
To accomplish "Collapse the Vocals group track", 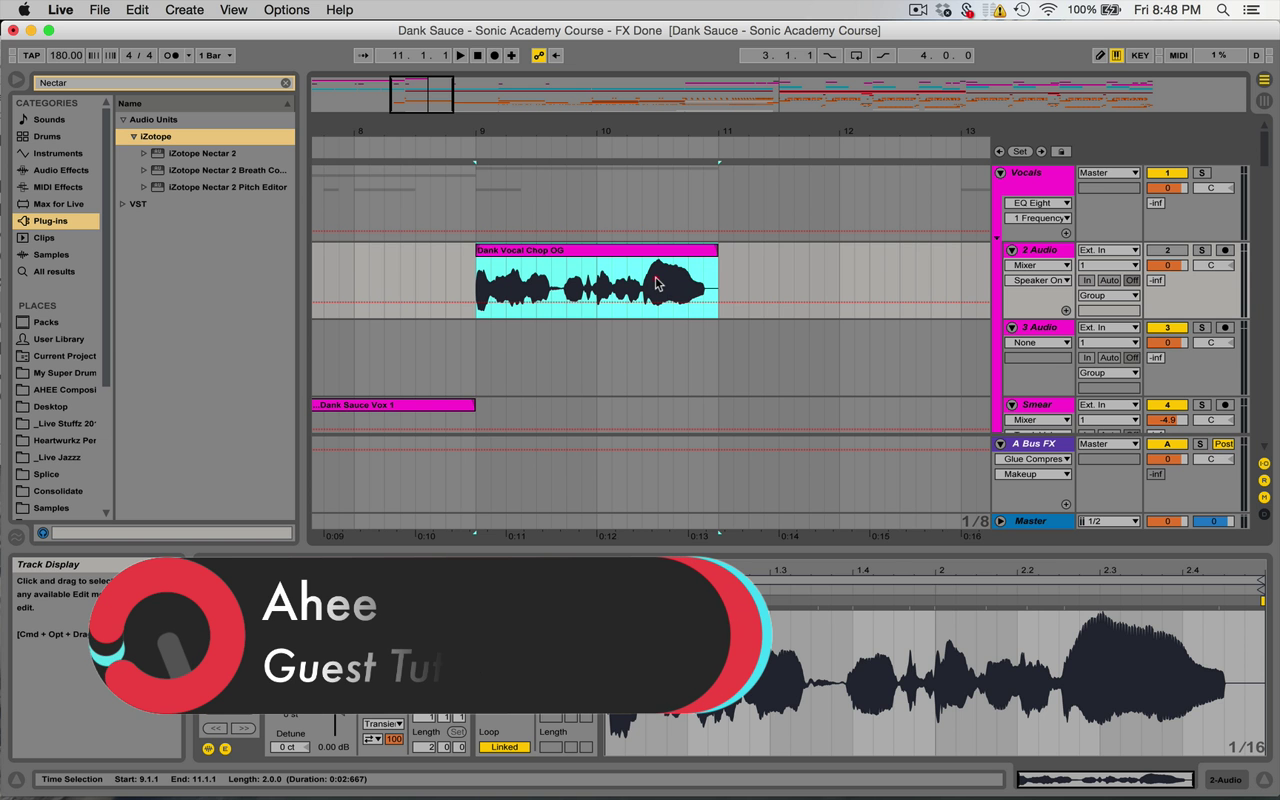I will [1000, 173].
